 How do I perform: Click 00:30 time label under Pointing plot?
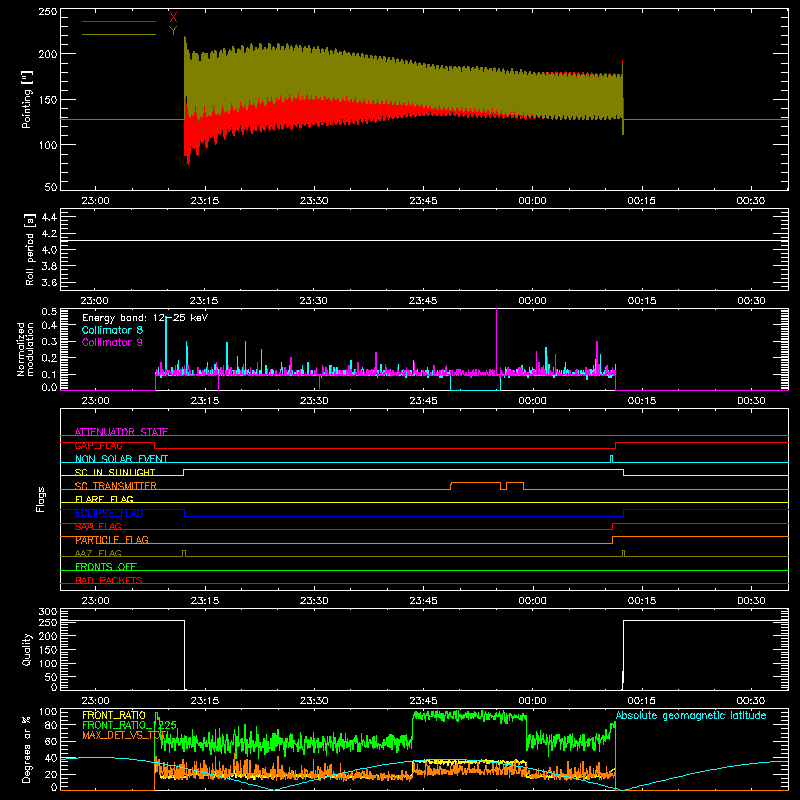[751, 201]
